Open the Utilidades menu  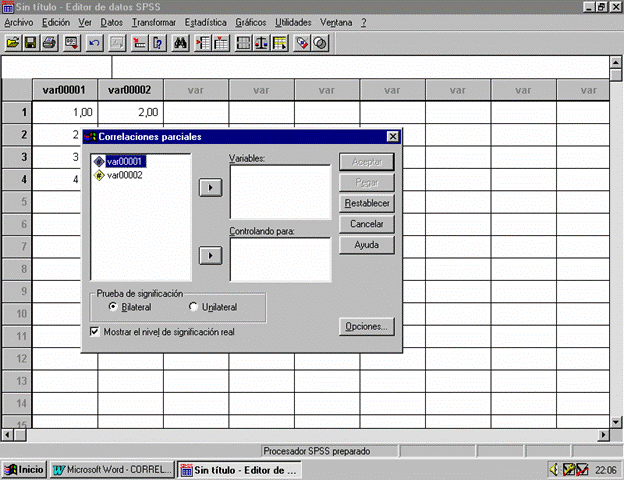pos(293,22)
